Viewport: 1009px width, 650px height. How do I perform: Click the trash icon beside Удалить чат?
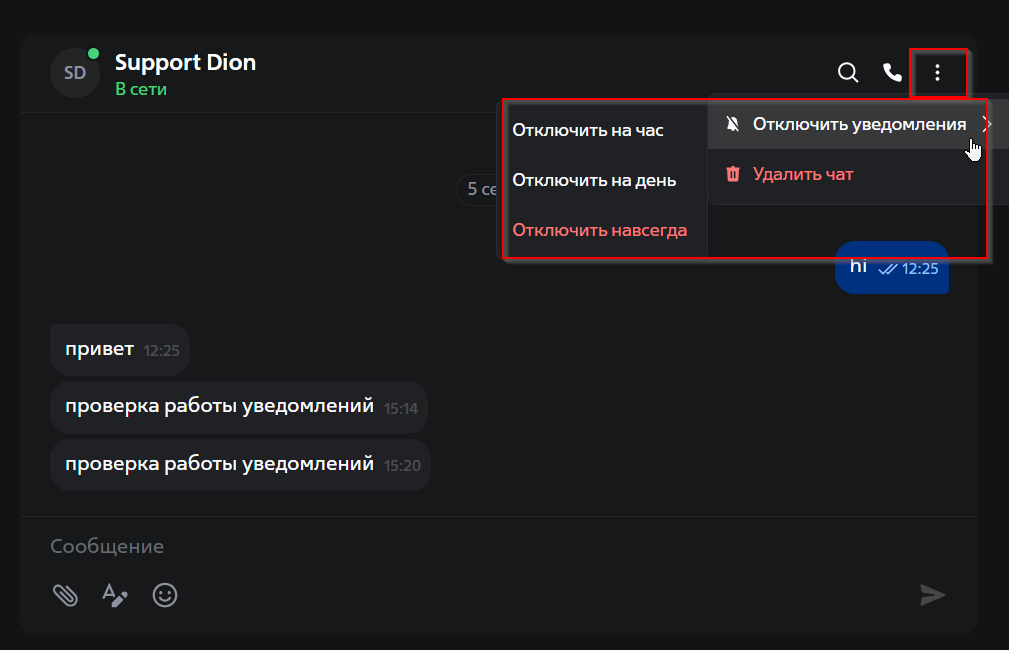[x=733, y=174]
